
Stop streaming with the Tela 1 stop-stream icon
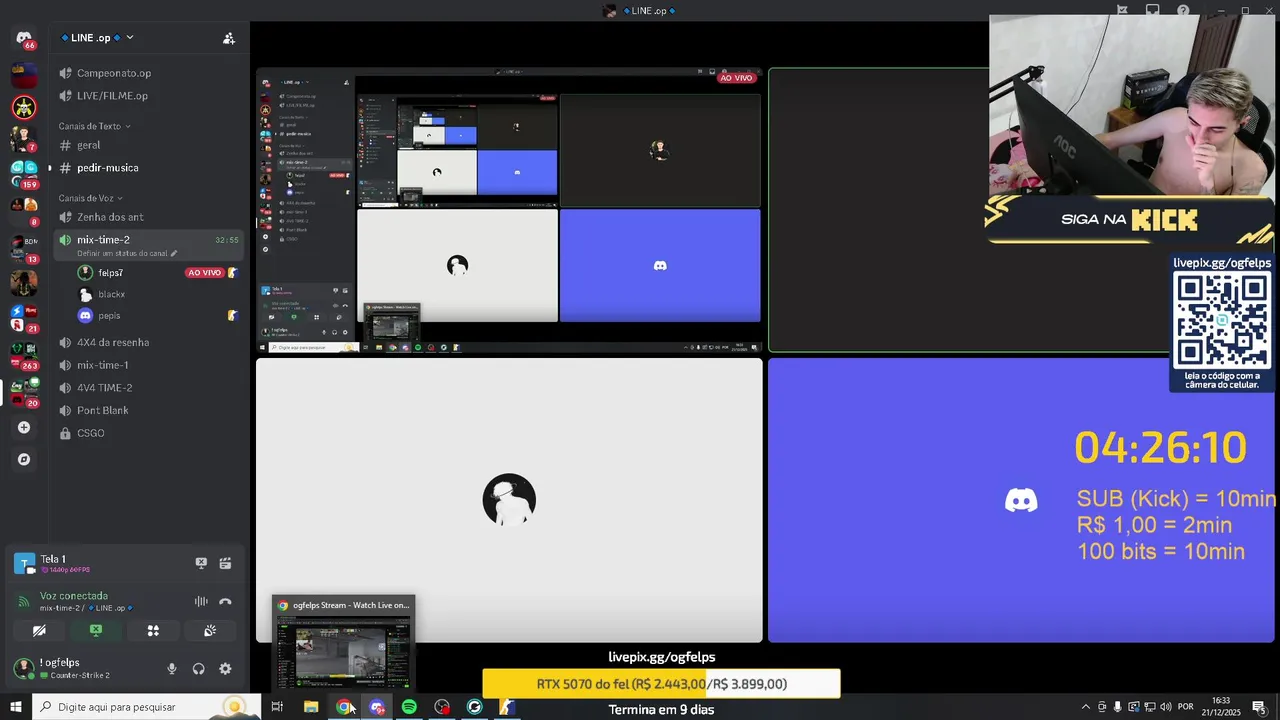tap(201, 563)
